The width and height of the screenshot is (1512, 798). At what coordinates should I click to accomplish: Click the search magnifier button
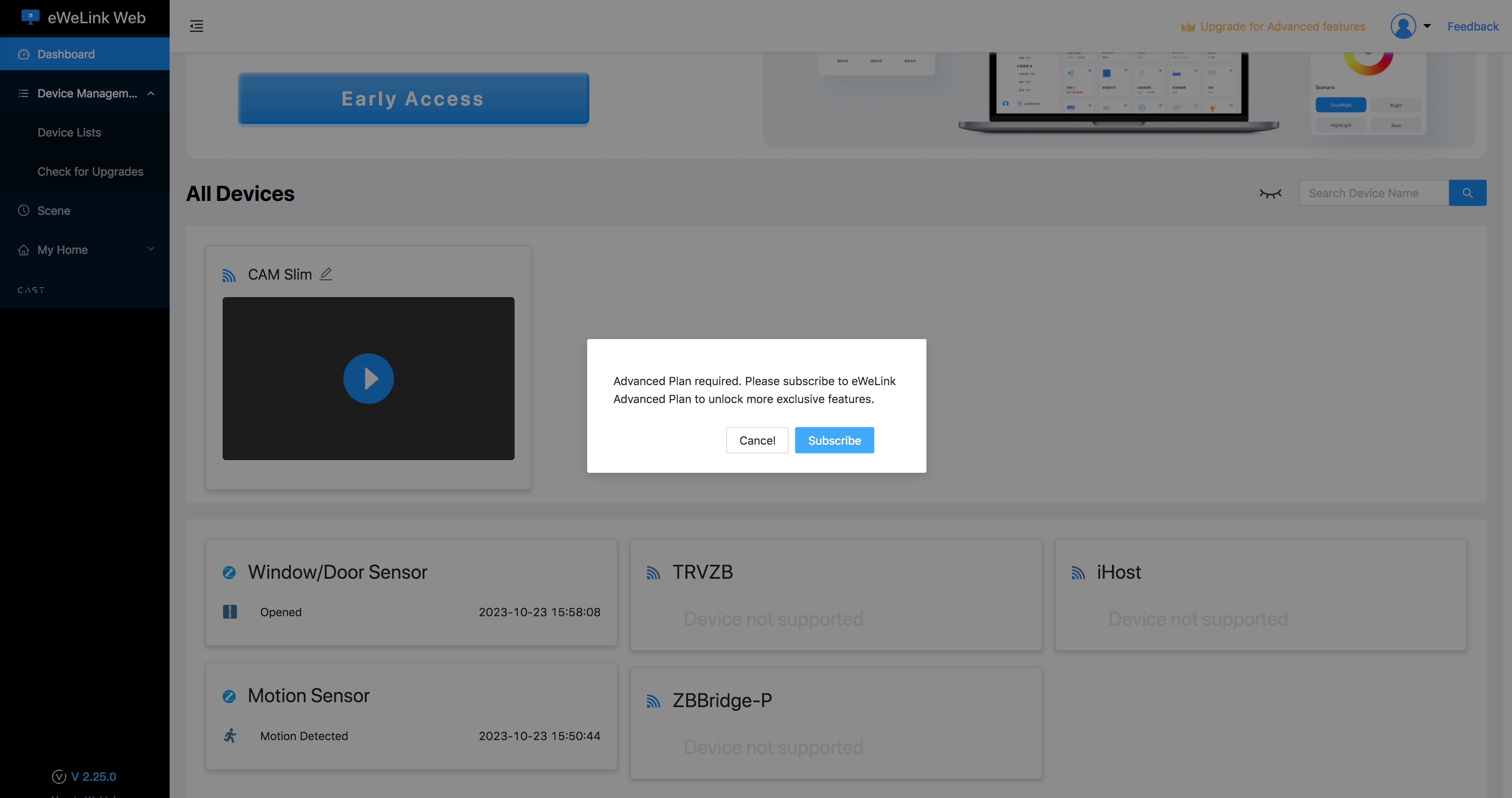(x=1467, y=193)
